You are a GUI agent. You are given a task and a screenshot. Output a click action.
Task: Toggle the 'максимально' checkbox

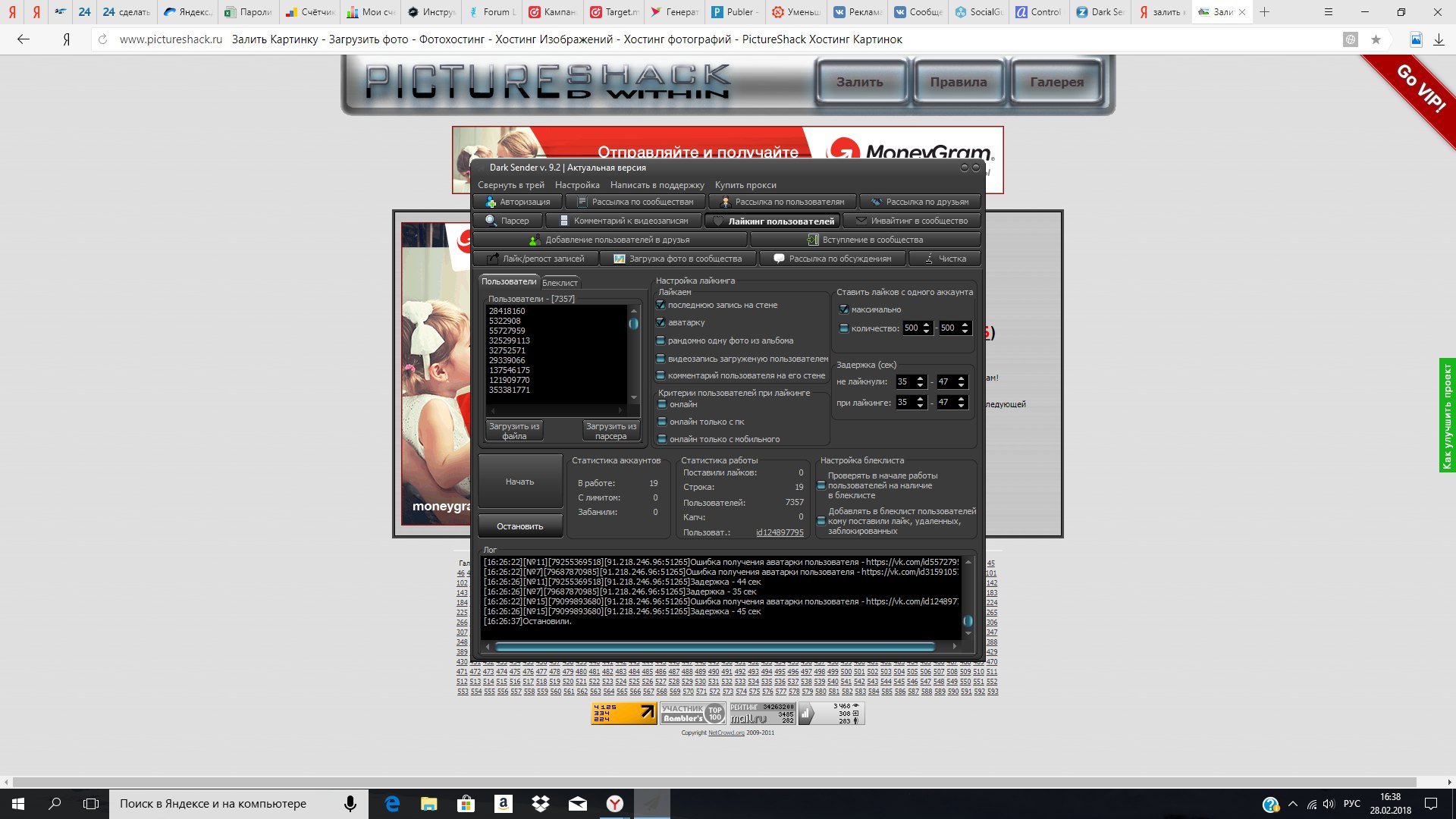point(844,309)
